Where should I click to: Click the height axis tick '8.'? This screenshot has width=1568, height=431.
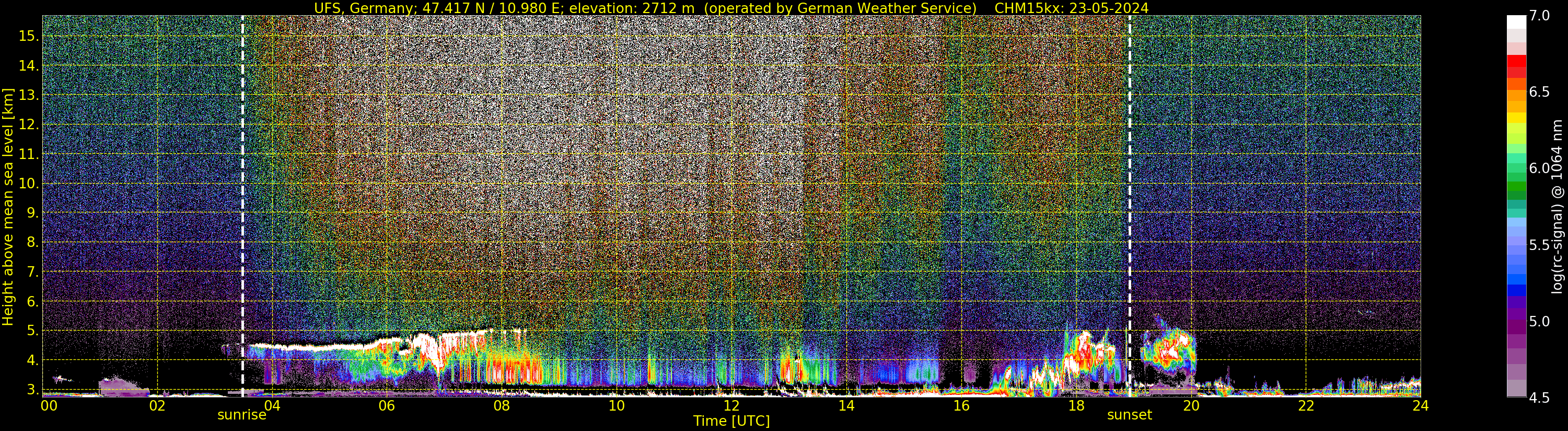[x=32, y=242]
